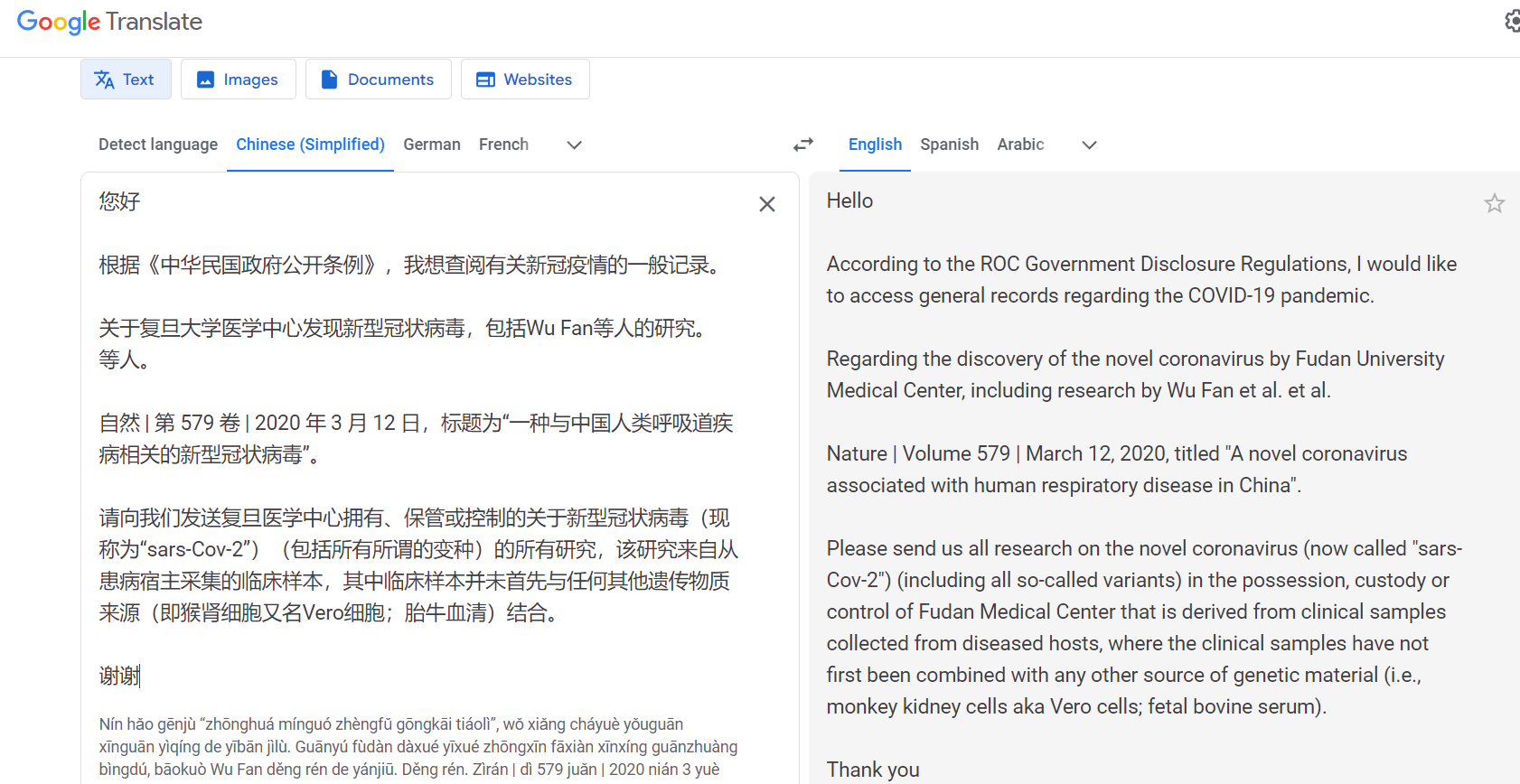Image resolution: width=1520 pixels, height=784 pixels.
Task: Click source line starting 关于复旦大学医学中心
Action: pos(402,344)
